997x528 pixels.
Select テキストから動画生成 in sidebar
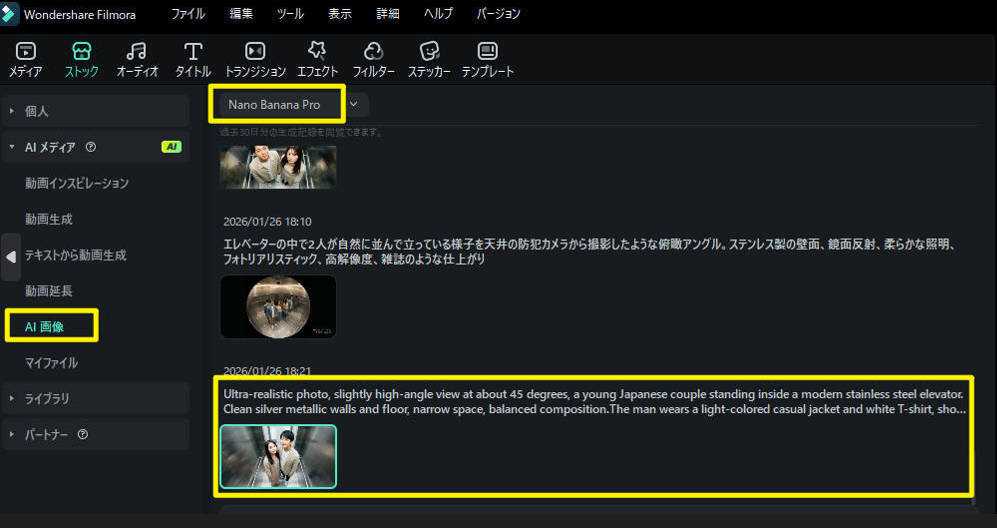(76, 255)
